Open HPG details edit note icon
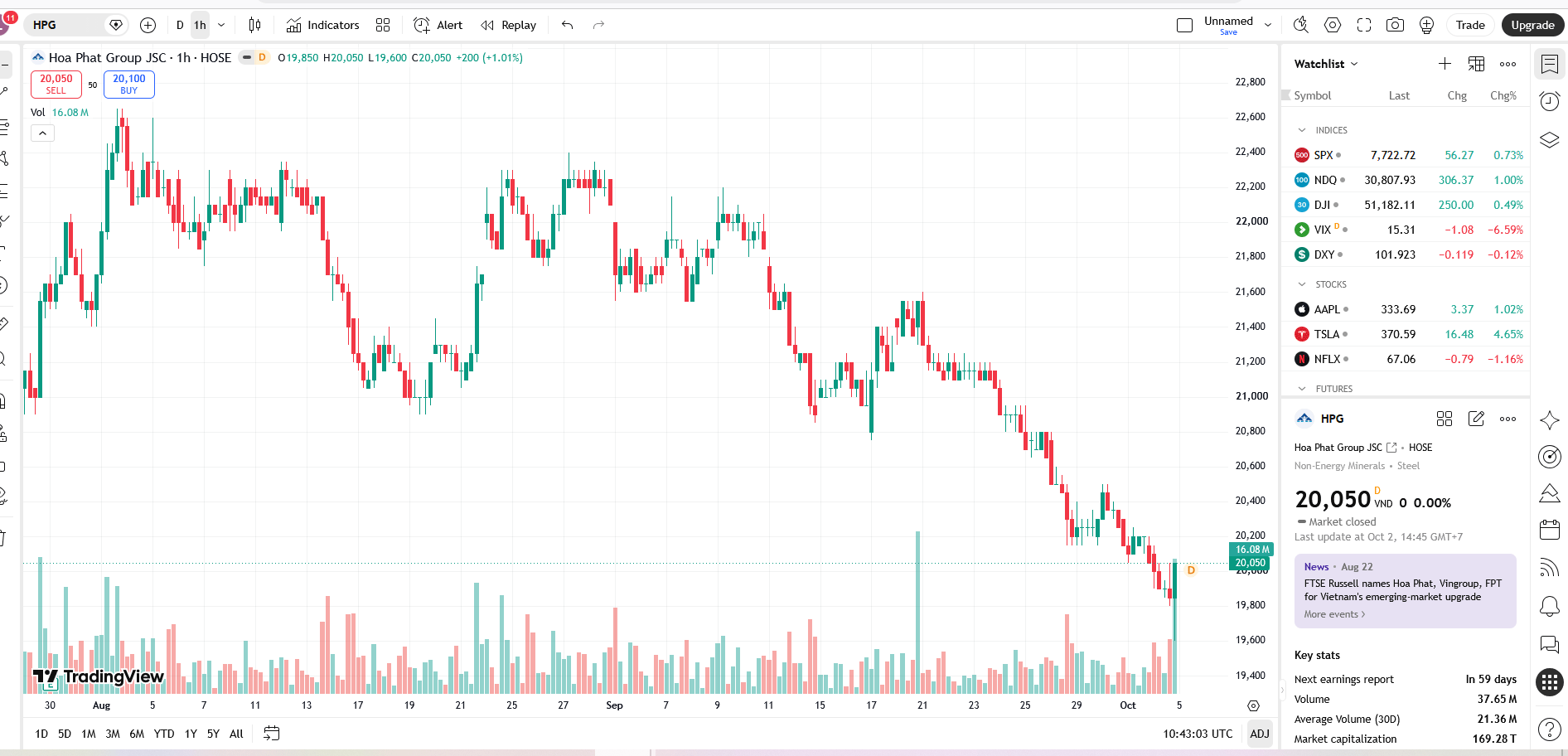 [1476, 419]
